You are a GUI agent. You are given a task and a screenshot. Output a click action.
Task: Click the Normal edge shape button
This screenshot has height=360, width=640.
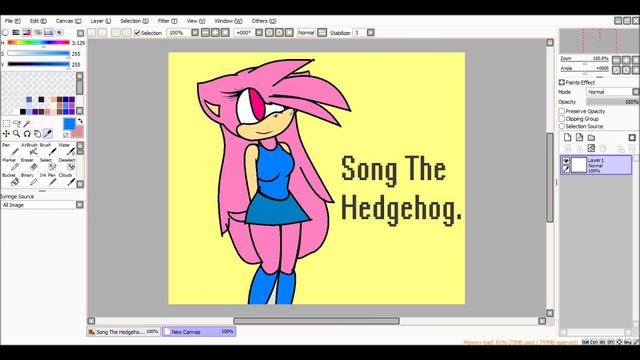[x=306, y=33]
